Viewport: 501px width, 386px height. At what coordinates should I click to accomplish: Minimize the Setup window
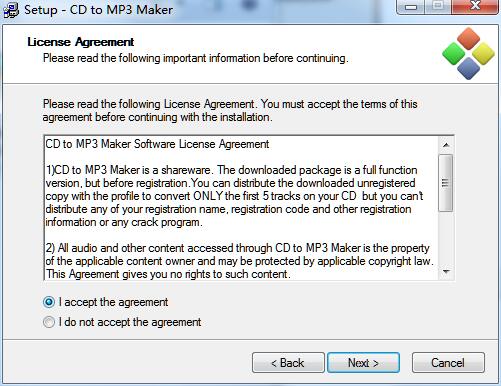click(411, 7)
